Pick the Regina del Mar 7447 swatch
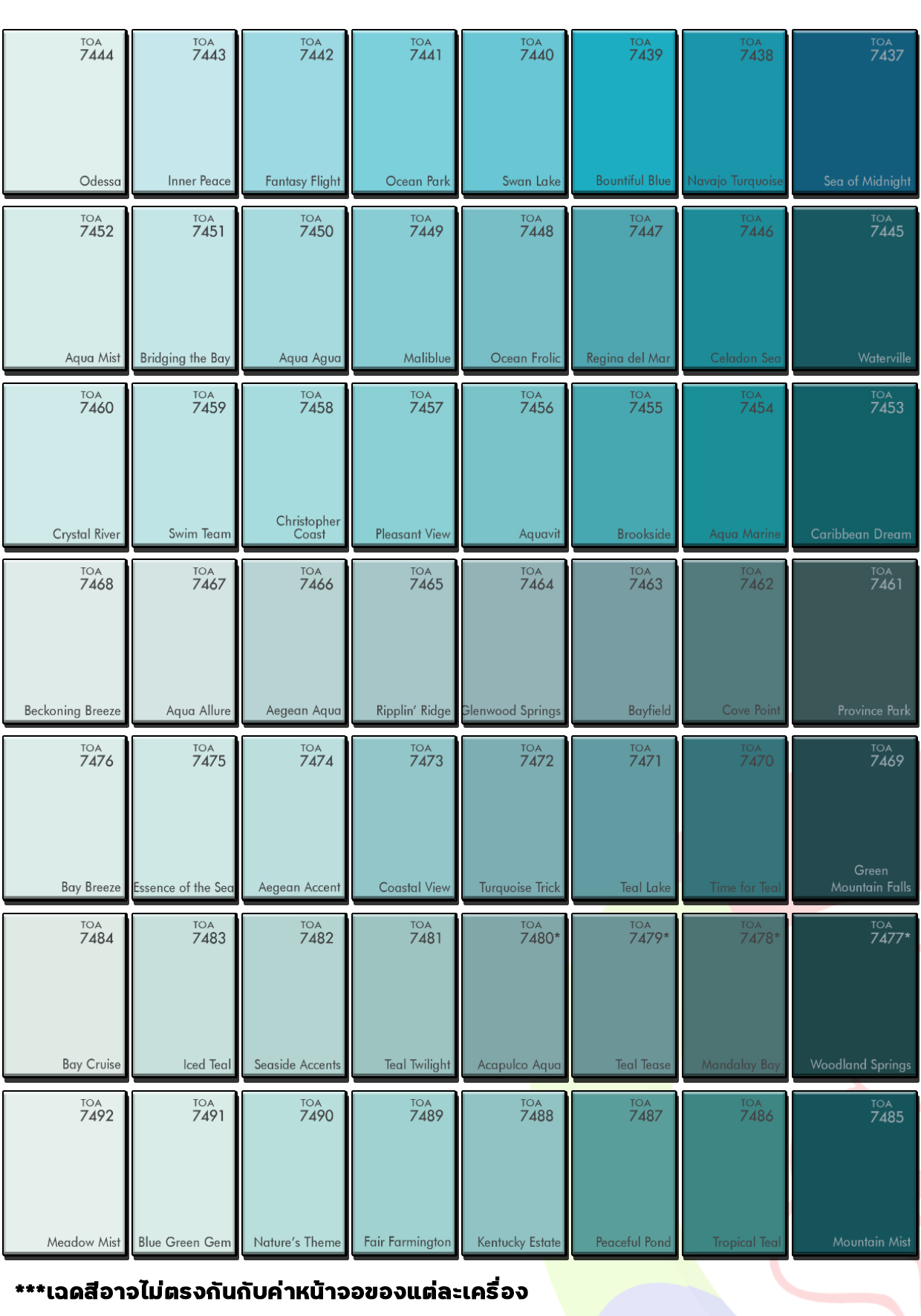Screen dimensions: 921x1316 click(624, 289)
